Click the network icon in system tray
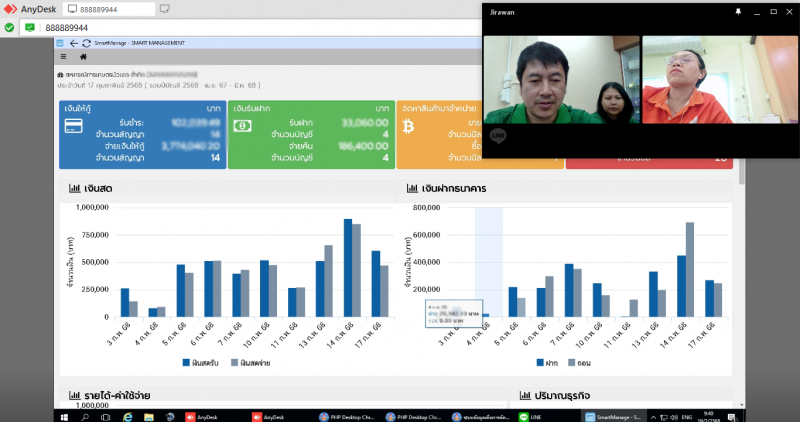This screenshot has width=800, height=422. click(x=664, y=417)
